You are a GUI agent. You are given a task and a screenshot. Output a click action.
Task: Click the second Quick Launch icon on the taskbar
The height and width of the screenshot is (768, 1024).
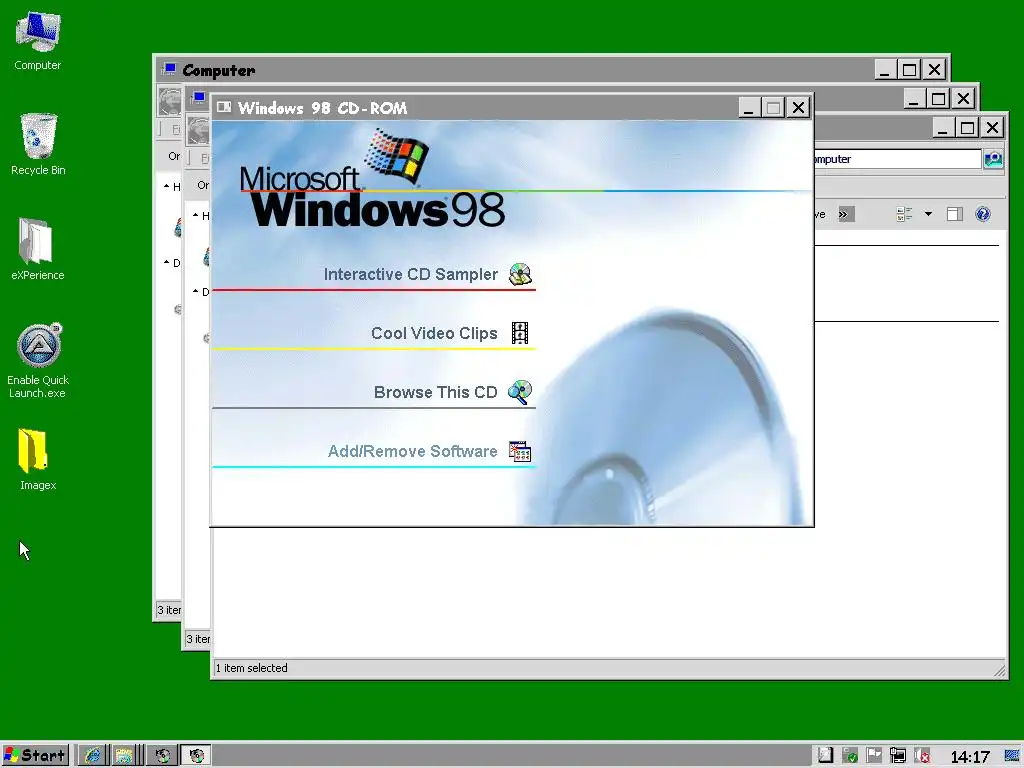pyautogui.click(x=123, y=756)
